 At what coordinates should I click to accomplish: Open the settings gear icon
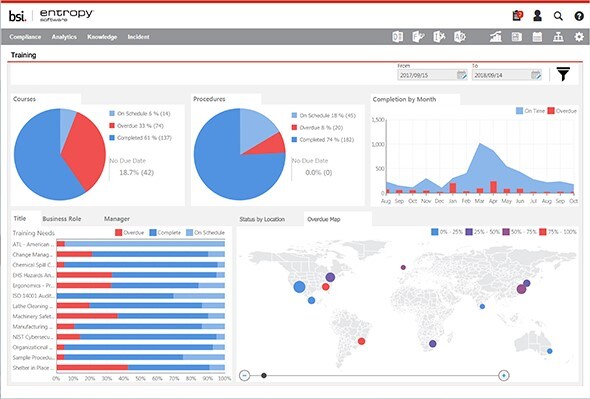pos(579,37)
